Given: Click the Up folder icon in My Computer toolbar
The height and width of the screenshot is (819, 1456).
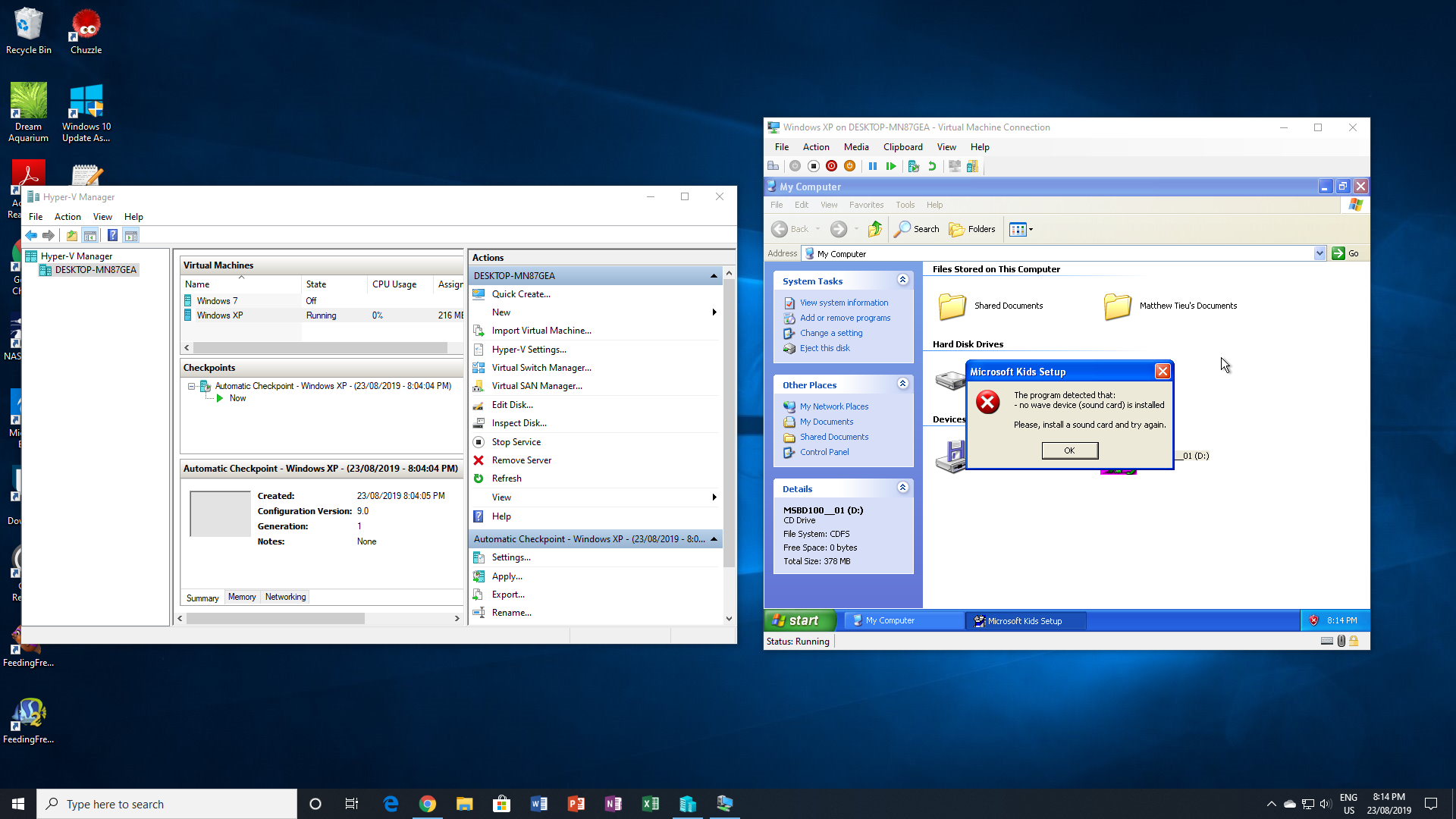Looking at the screenshot, I should (x=875, y=229).
